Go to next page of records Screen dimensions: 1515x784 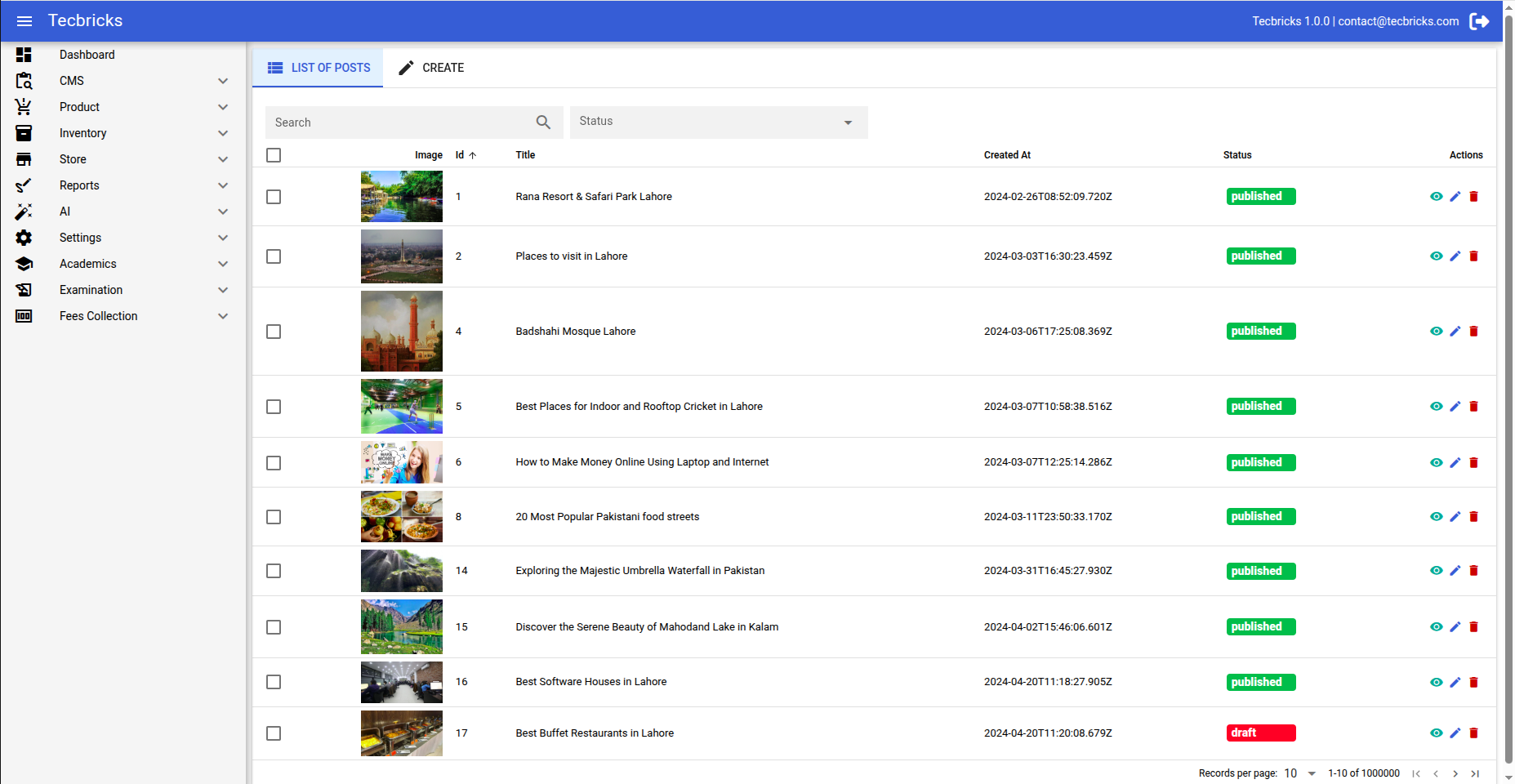click(1455, 773)
